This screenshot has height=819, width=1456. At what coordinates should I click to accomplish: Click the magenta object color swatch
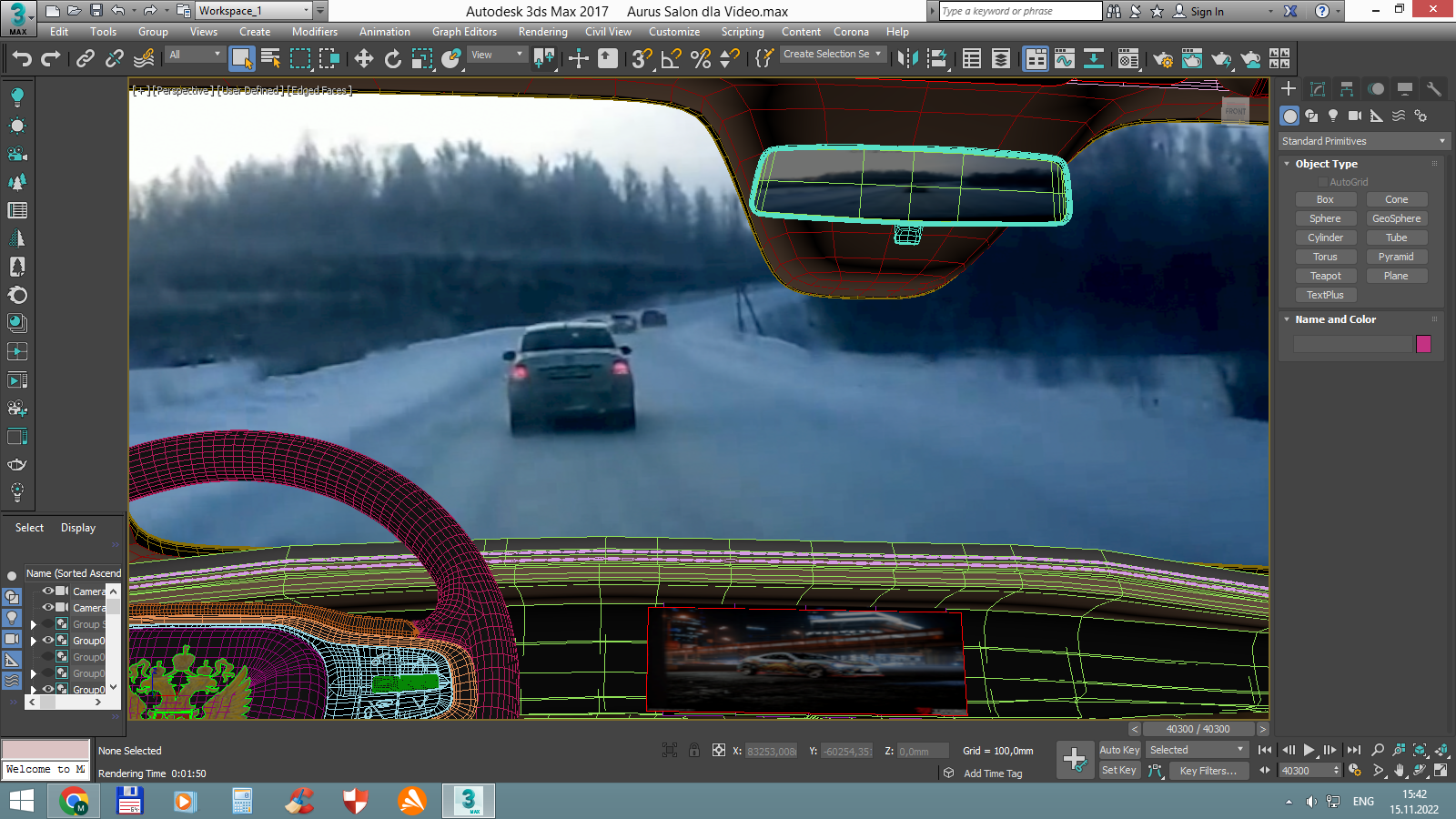click(1423, 344)
